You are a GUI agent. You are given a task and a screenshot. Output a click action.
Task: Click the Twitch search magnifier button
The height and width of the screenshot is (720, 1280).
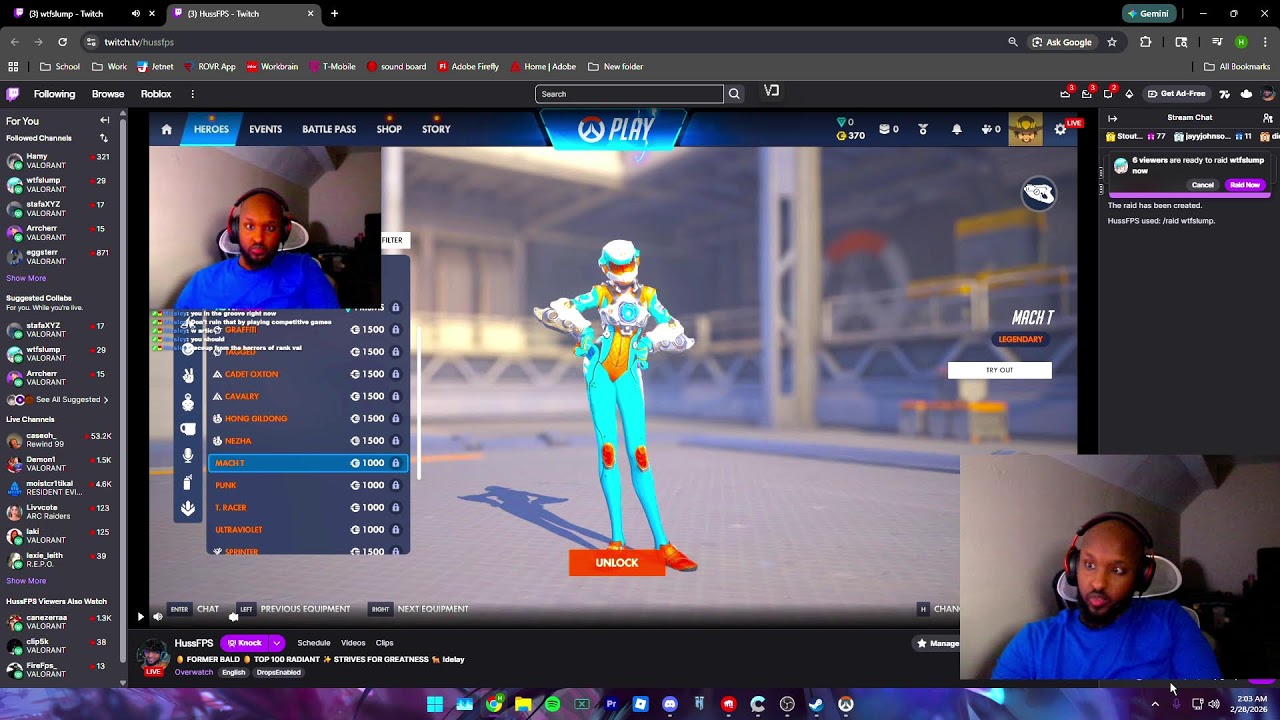click(734, 94)
